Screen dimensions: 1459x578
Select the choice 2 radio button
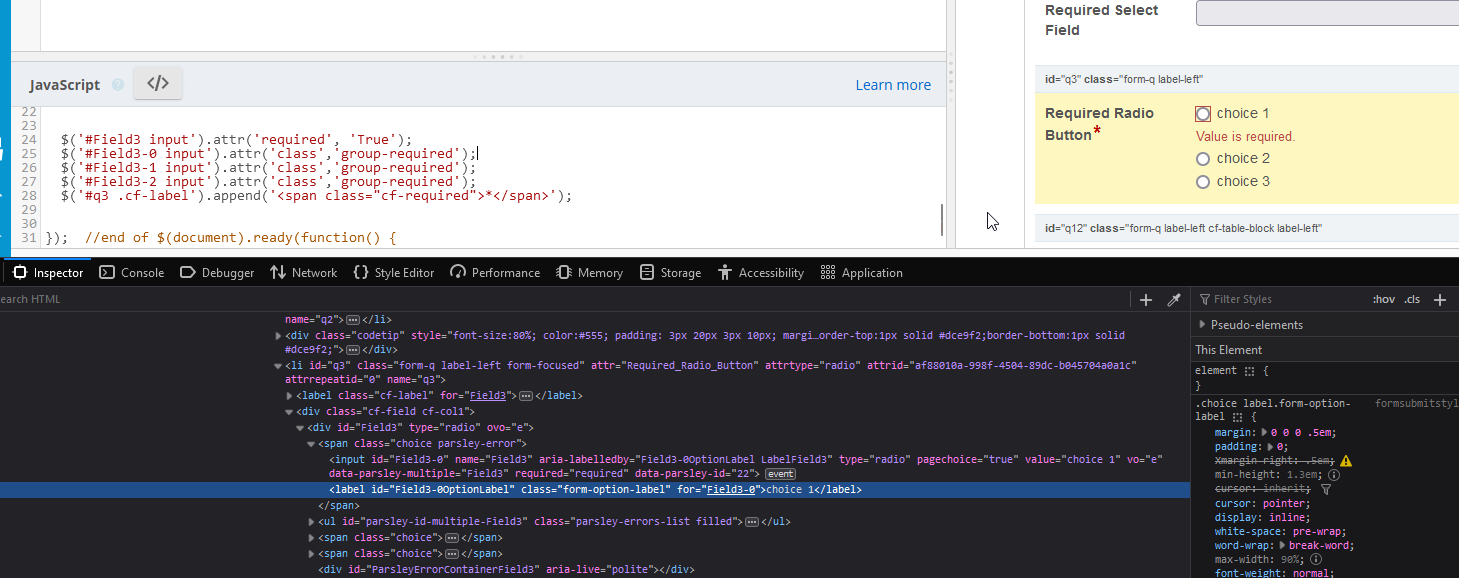[x=1203, y=159]
